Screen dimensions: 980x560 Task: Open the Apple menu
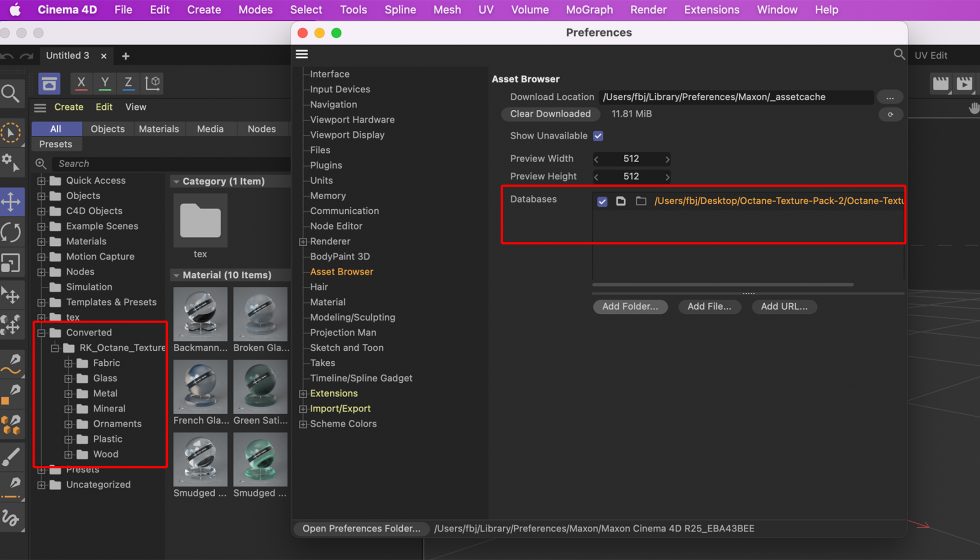click(x=15, y=9)
